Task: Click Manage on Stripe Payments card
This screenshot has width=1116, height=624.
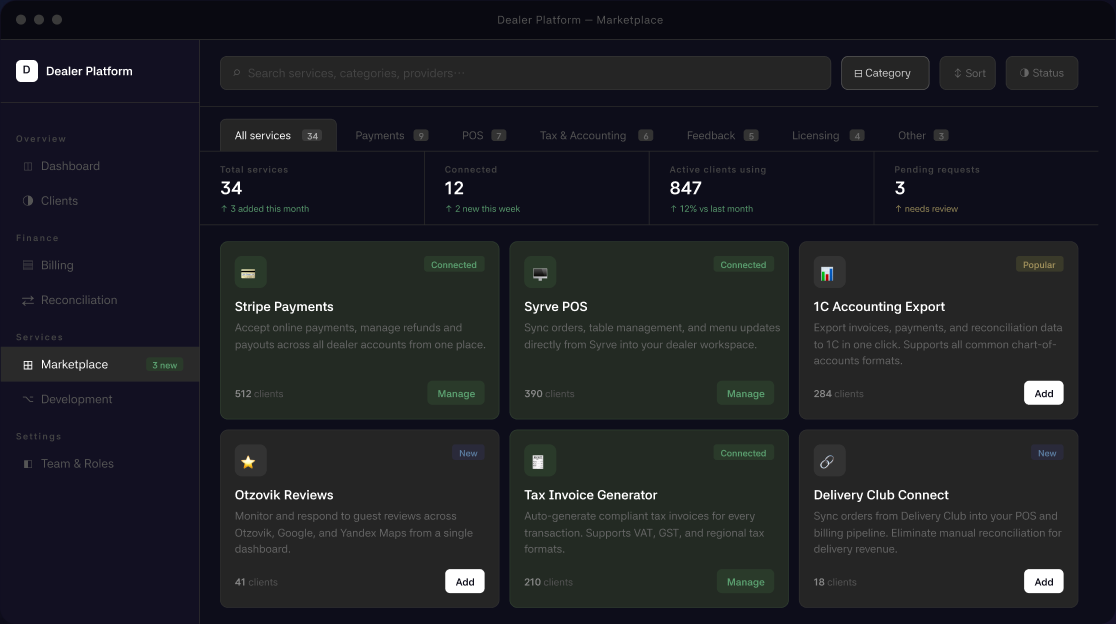Action: click(x=456, y=393)
